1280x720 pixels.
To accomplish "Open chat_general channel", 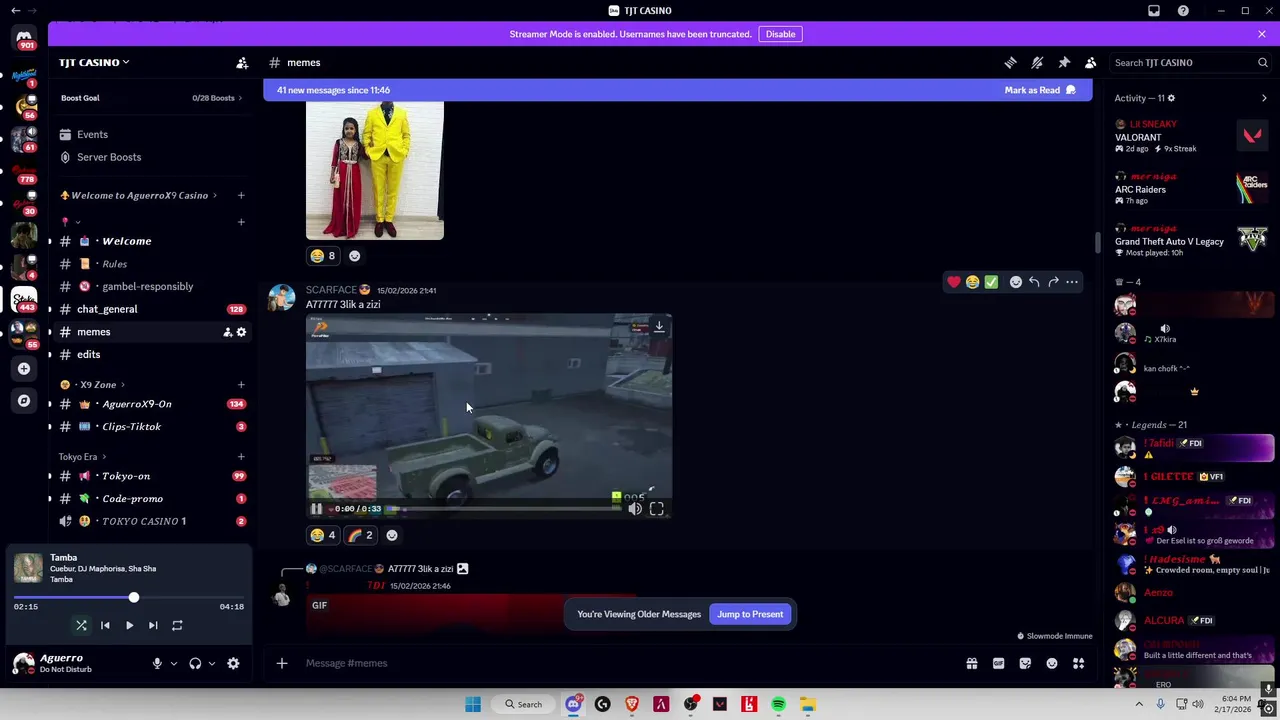I will (151, 309).
